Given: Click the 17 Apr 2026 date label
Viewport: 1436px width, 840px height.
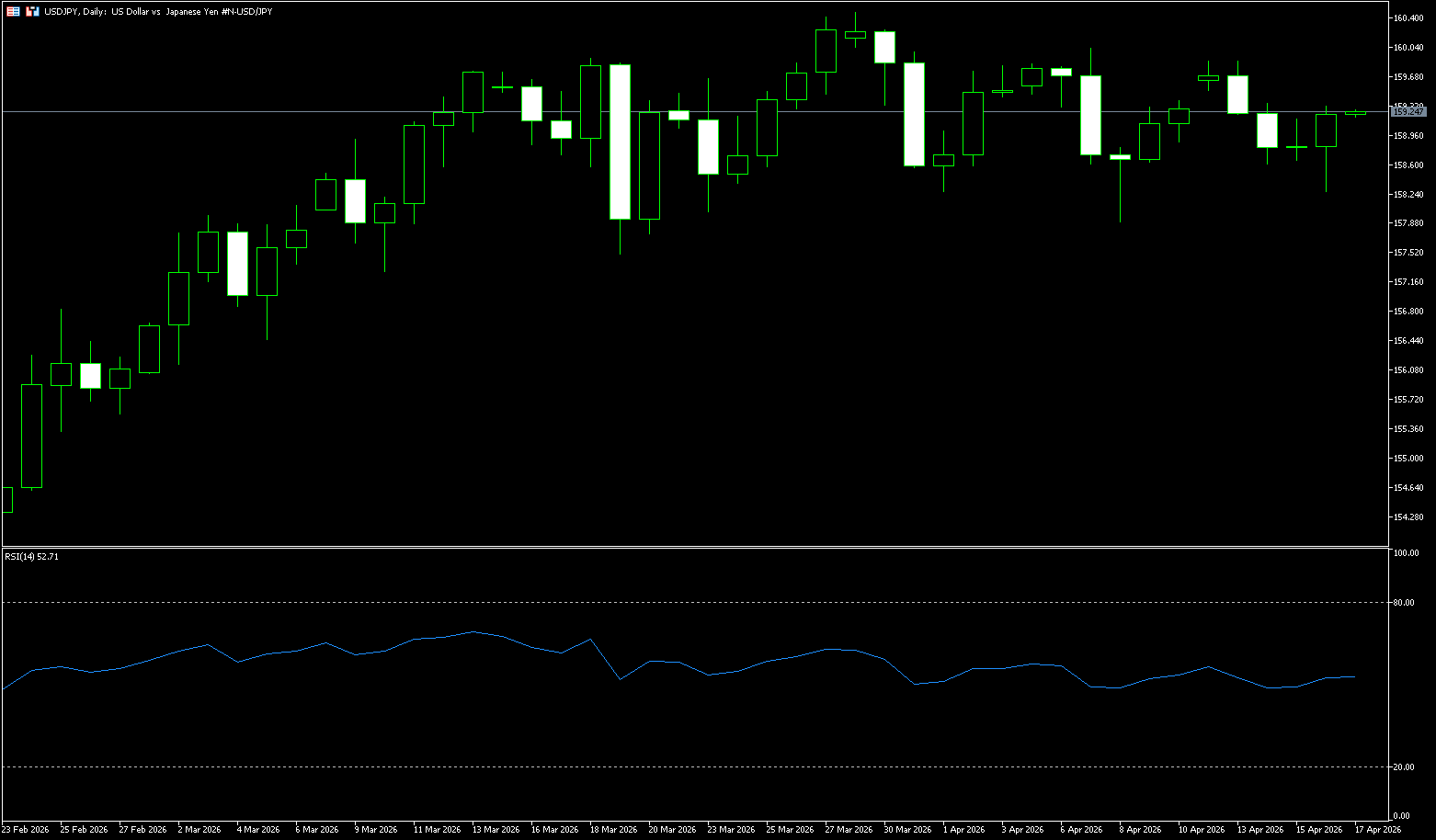Looking at the screenshot, I should click(x=1377, y=830).
